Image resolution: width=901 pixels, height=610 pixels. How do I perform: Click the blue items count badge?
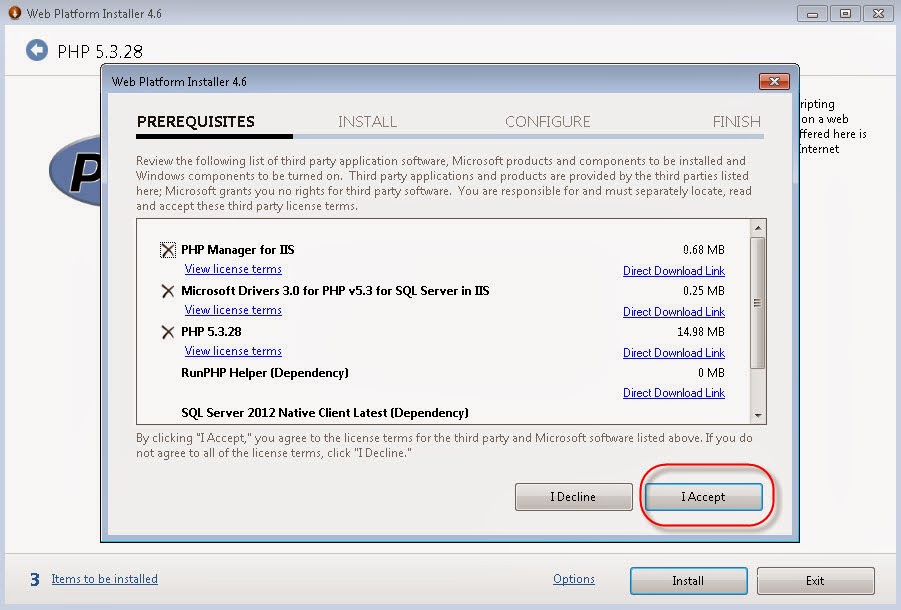pos(36,579)
